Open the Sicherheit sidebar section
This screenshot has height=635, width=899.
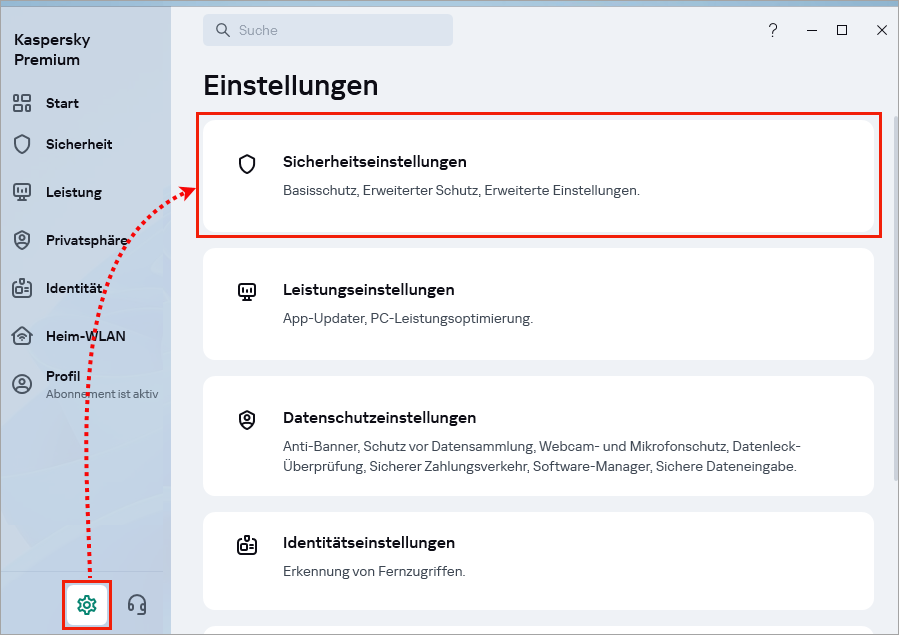[78, 144]
